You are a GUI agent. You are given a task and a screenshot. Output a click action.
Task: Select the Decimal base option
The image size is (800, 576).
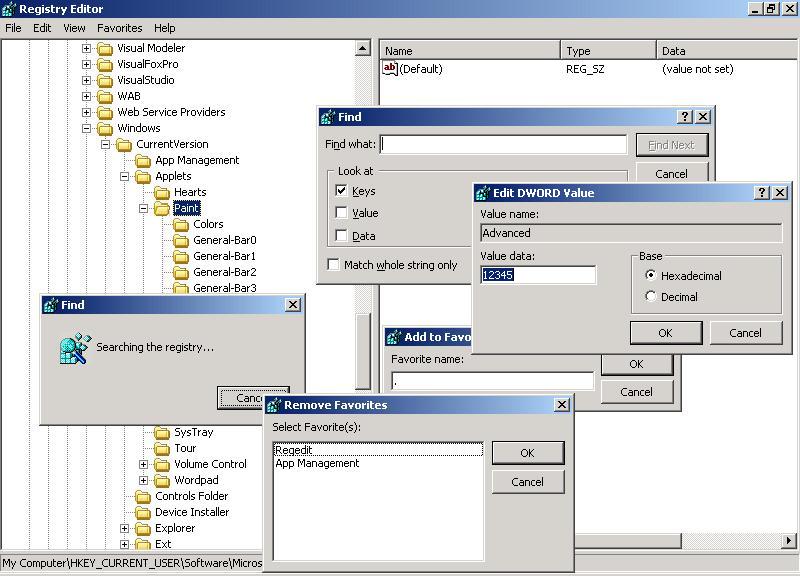point(652,296)
